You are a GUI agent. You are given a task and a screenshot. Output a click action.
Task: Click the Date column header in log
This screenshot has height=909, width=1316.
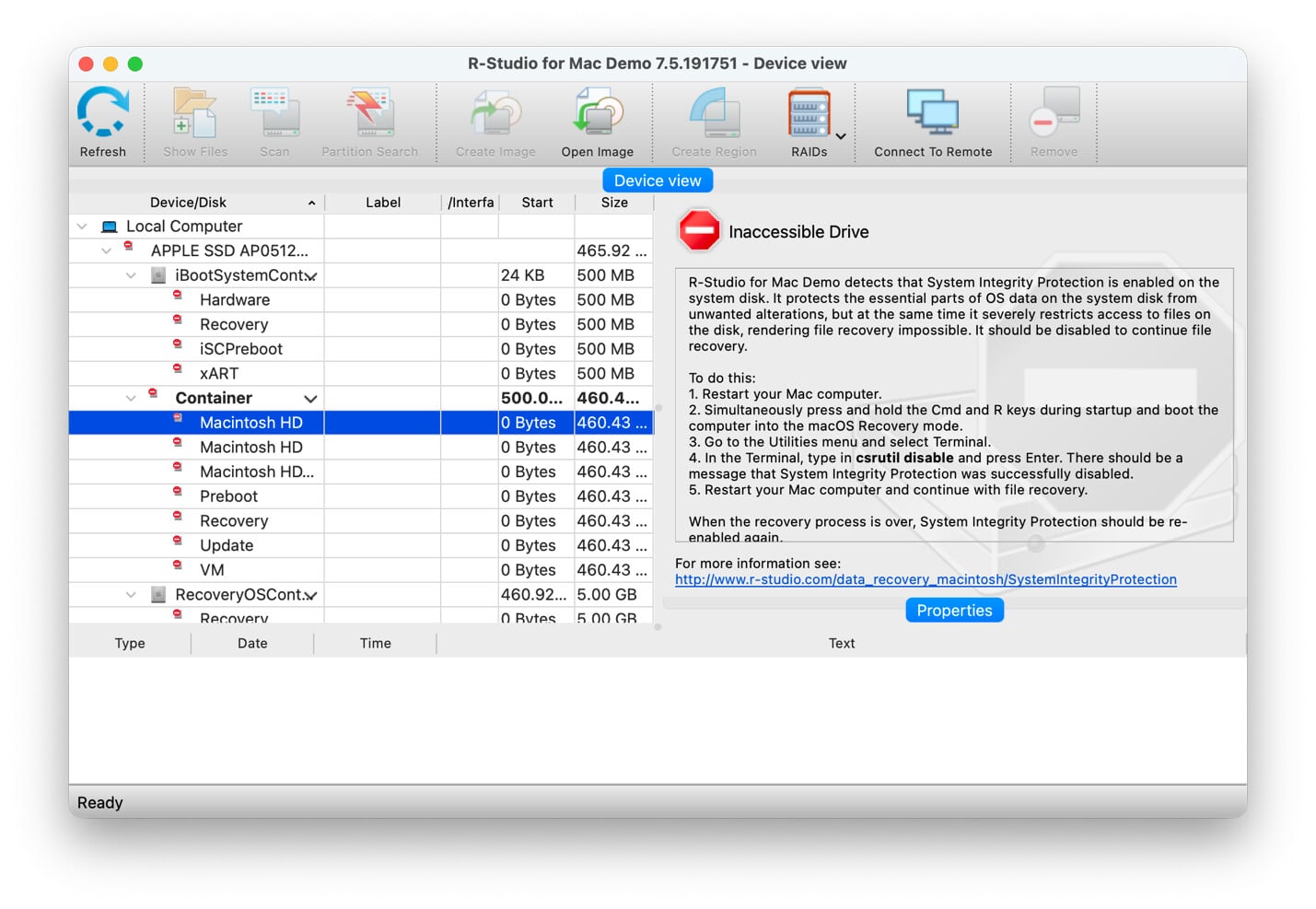tap(252, 644)
